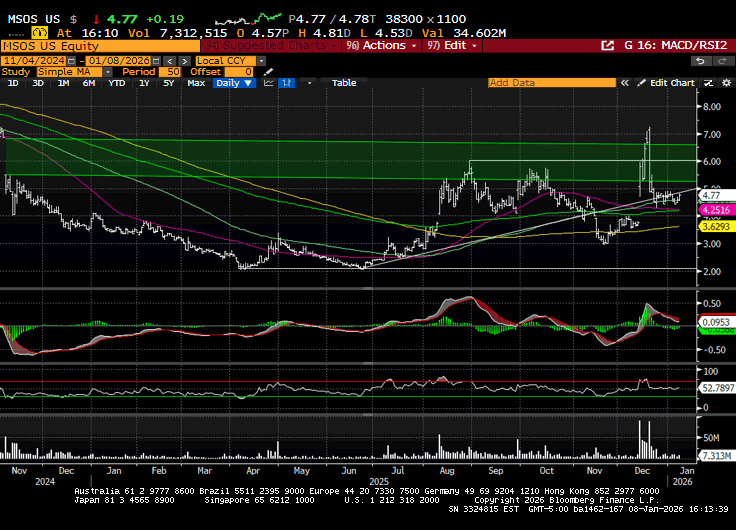Click the Edit Chart button
This screenshot has width=736, height=530.
(x=666, y=83)
